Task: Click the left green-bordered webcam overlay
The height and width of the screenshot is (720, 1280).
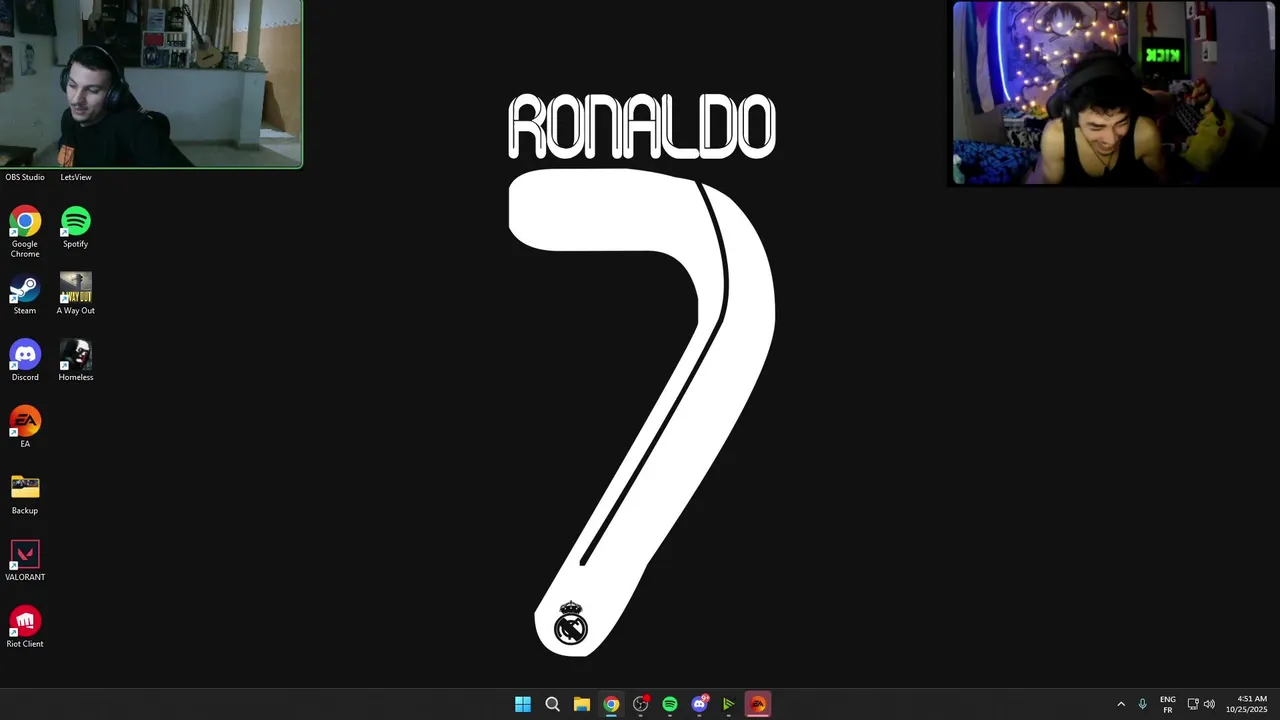Action: (x=151, y=83)
